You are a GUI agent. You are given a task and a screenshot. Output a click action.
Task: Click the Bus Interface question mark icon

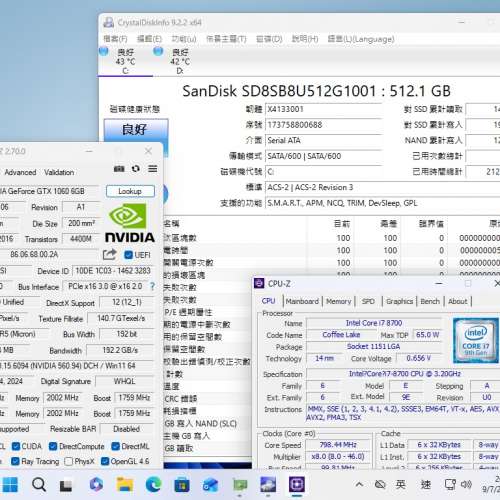point(152,286)
